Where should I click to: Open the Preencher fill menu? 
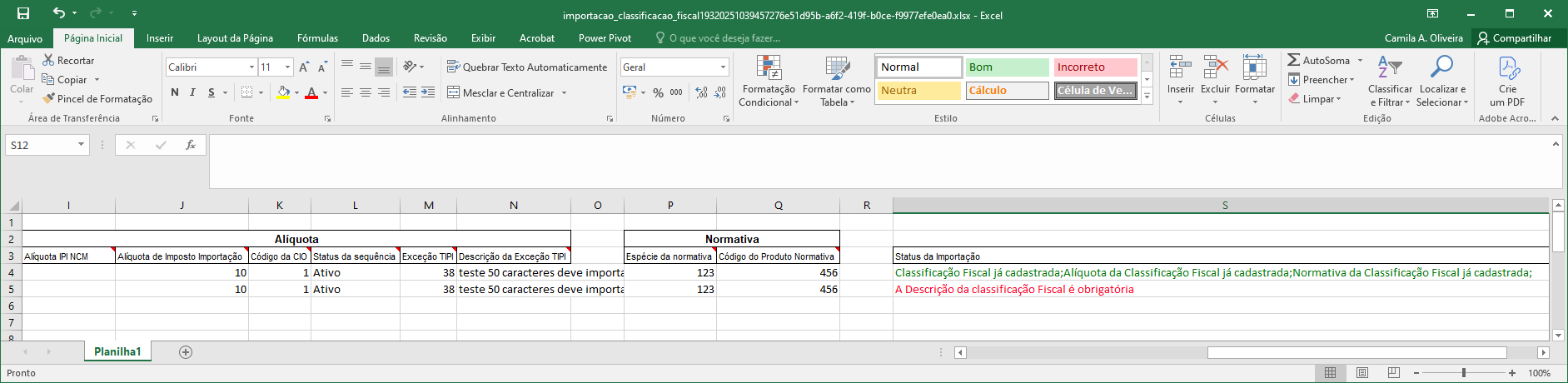1321,80
